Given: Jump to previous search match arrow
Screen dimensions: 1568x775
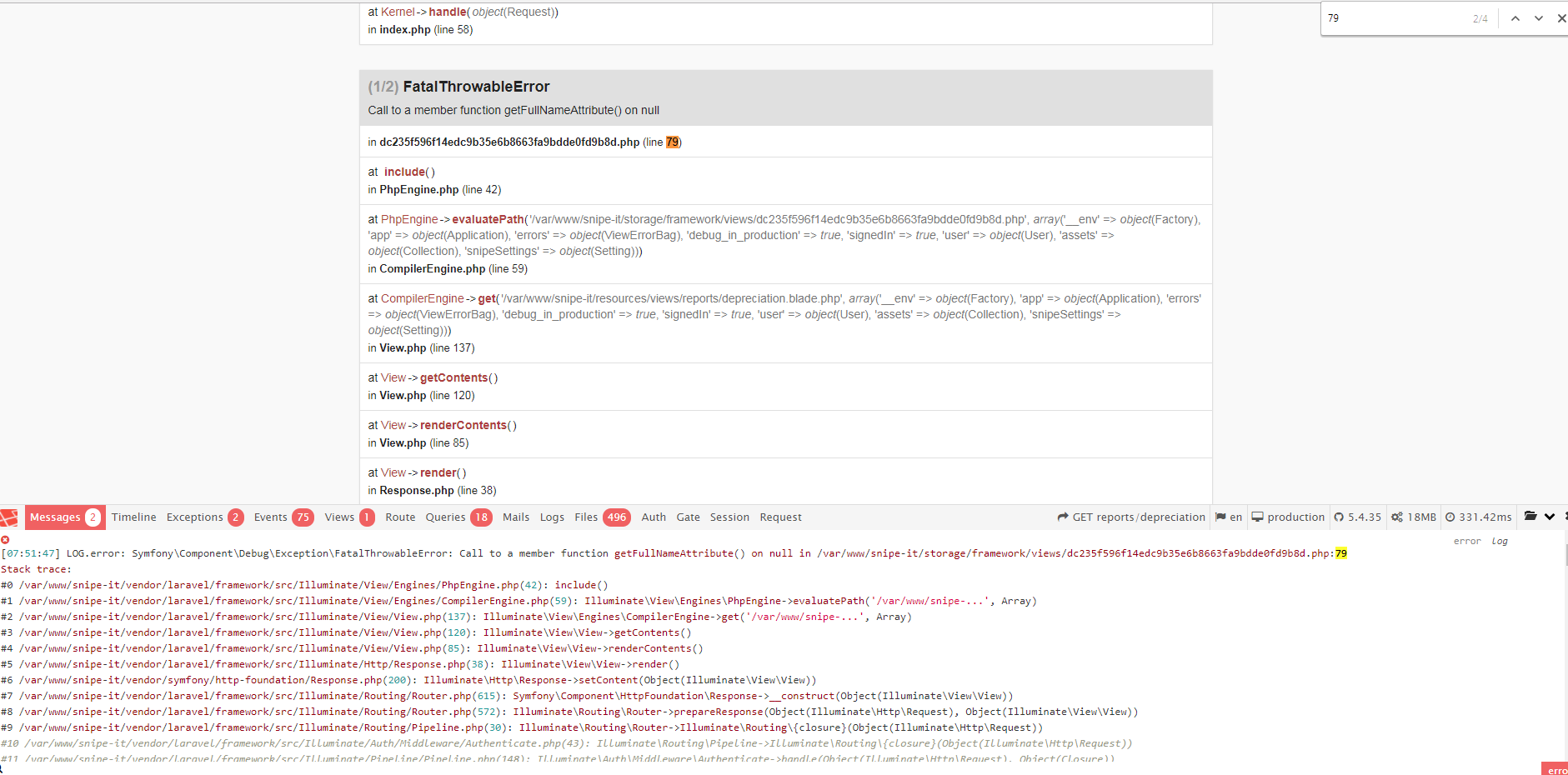Looking at the screenshot, I should (x=1514, y=17).
